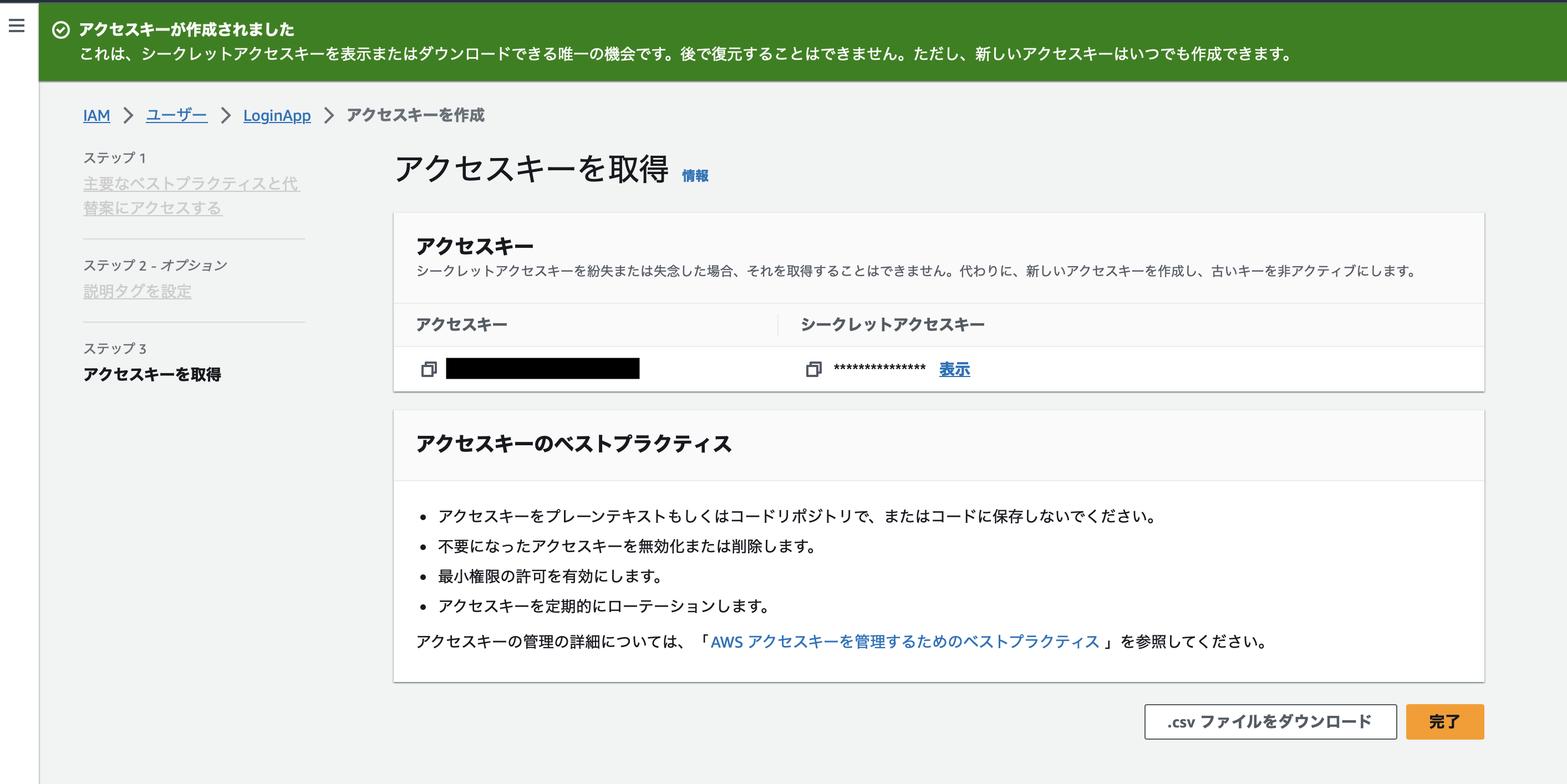Open LoginApp user breadcrumb
1567x784 pixels.
(277, 115)
